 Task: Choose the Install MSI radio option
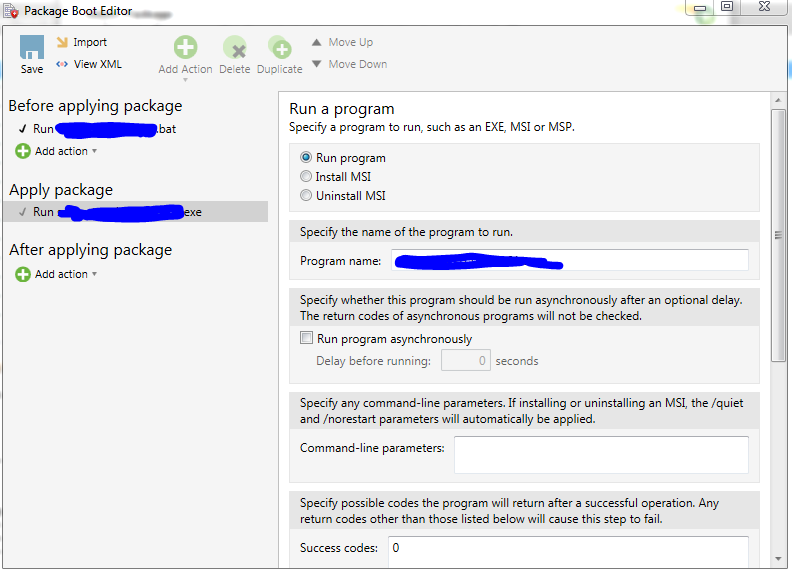tap(306, 176)
